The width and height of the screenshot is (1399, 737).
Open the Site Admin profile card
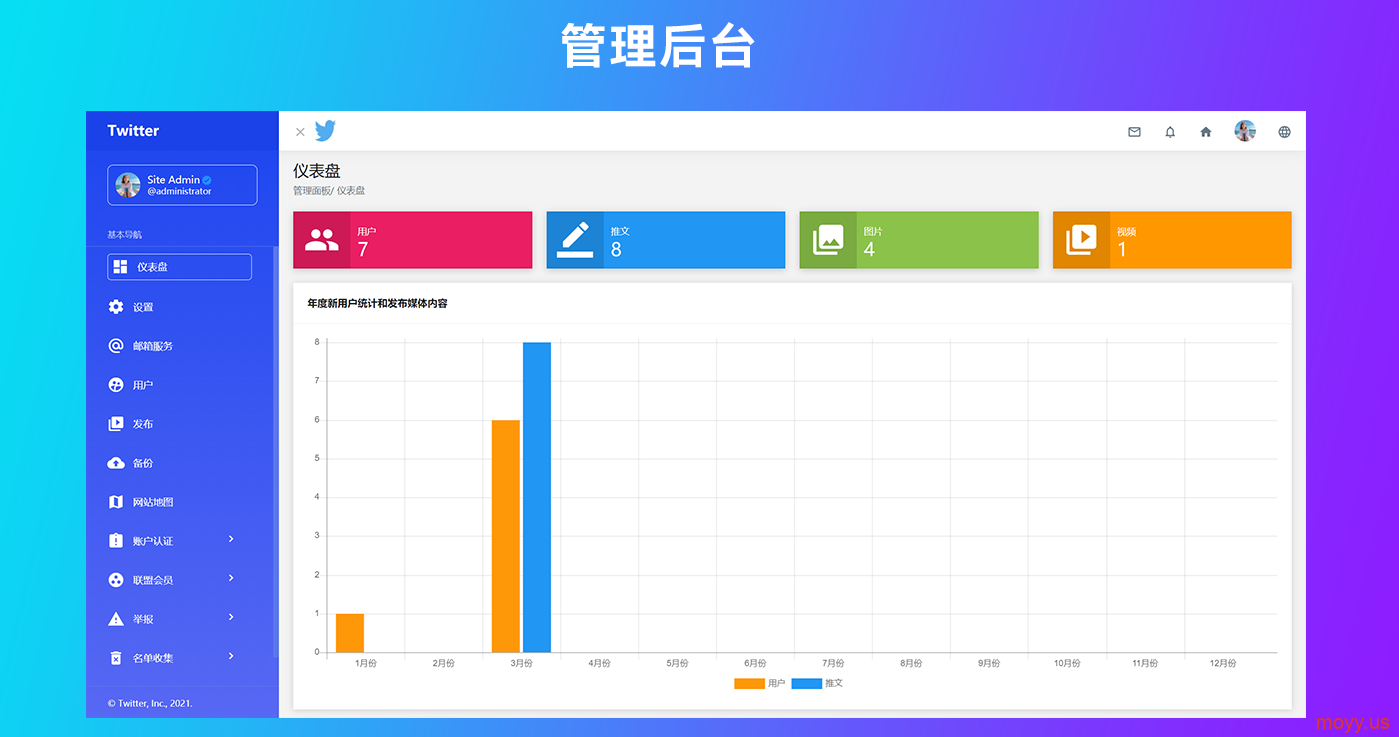tap(182, 185)
